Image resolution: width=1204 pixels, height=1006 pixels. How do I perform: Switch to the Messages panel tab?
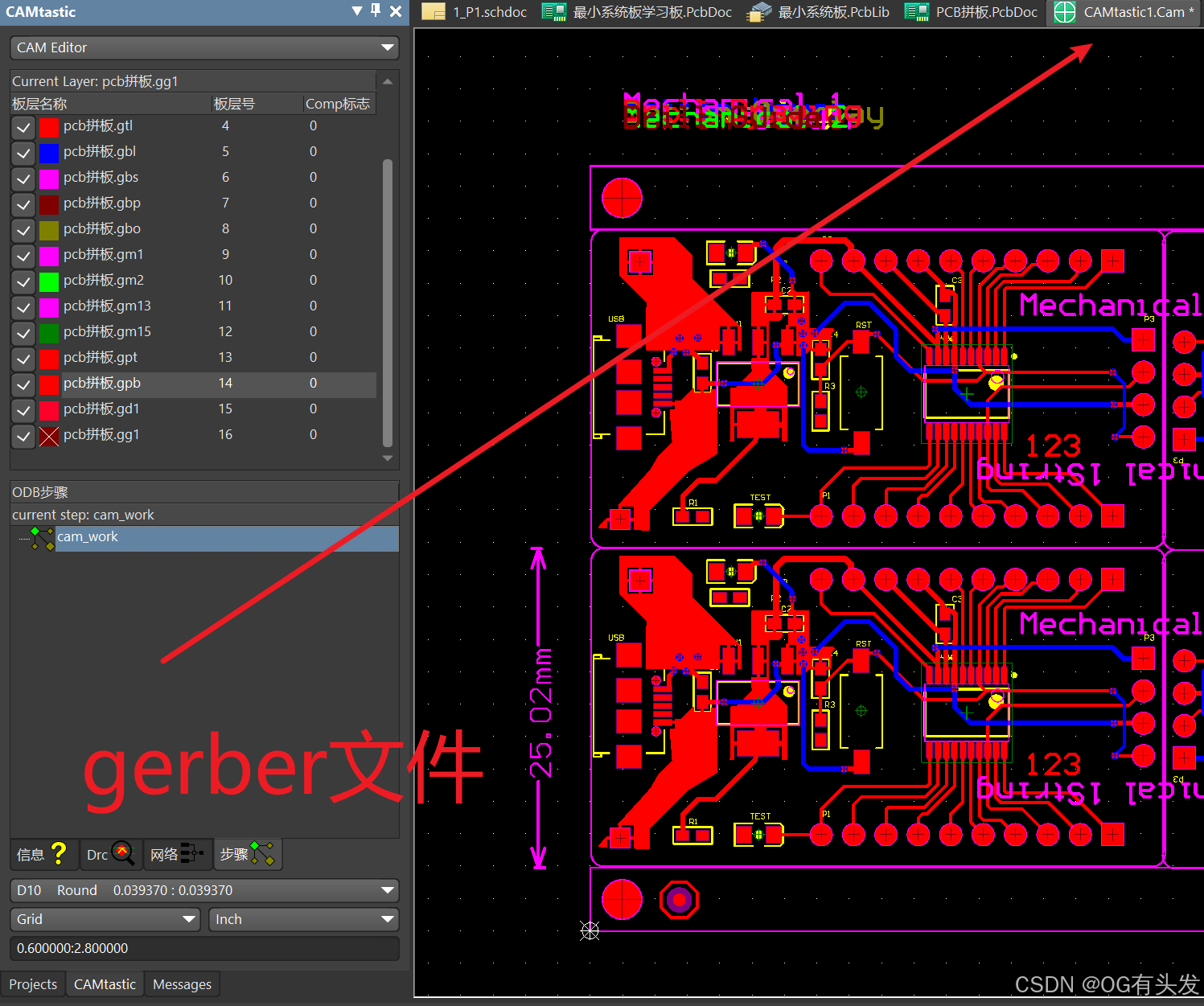(182, 984)
